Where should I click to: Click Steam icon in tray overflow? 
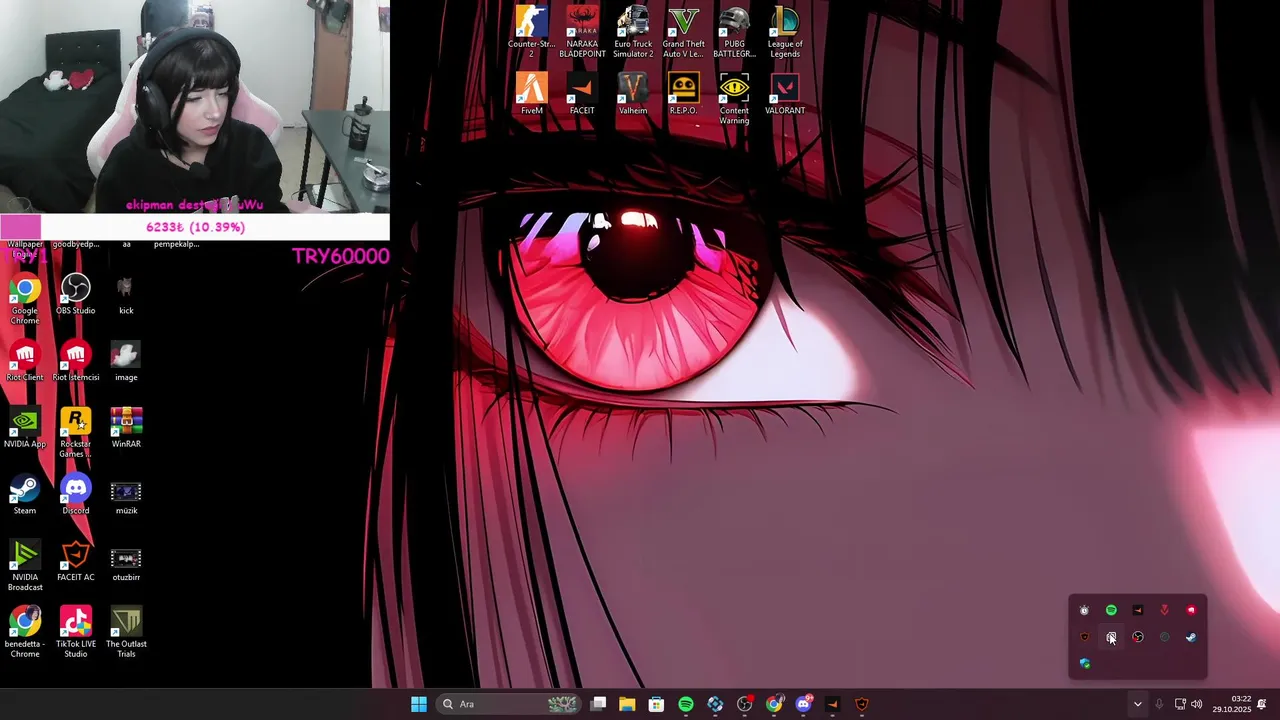click(1191, 637)
